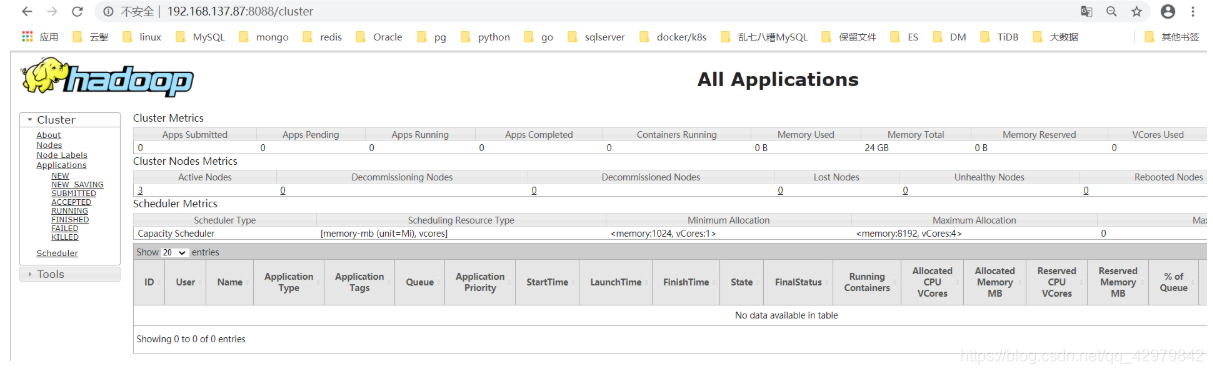Image resolution: width=1213 pixels, height=374 pixels.
Task: Open the Scheduler sidebar link
Action: pos(57,253)
